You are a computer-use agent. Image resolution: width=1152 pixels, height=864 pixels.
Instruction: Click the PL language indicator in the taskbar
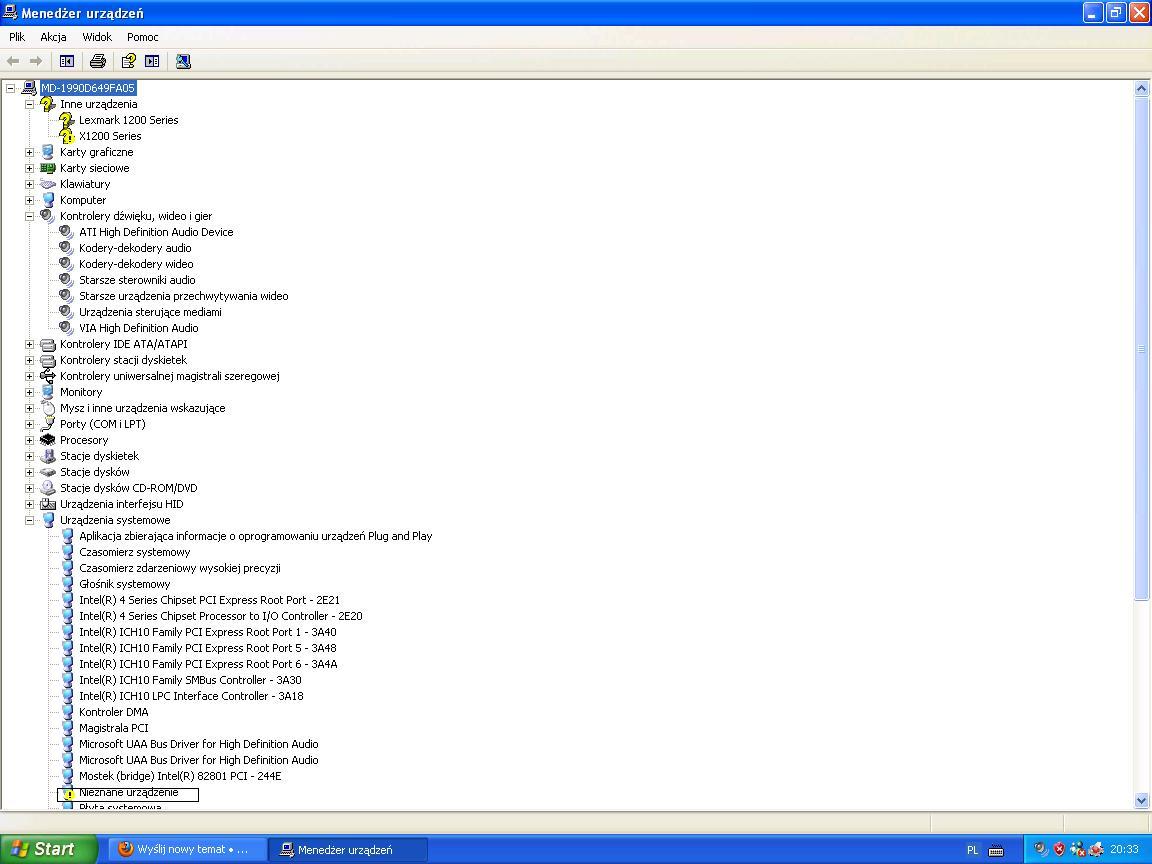coord(973,850)
